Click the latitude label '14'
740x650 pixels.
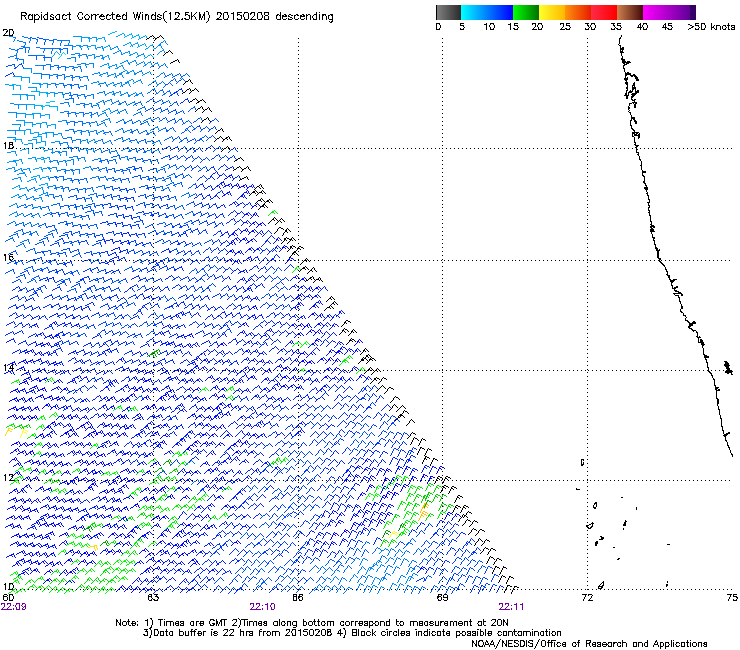[8, 368]
